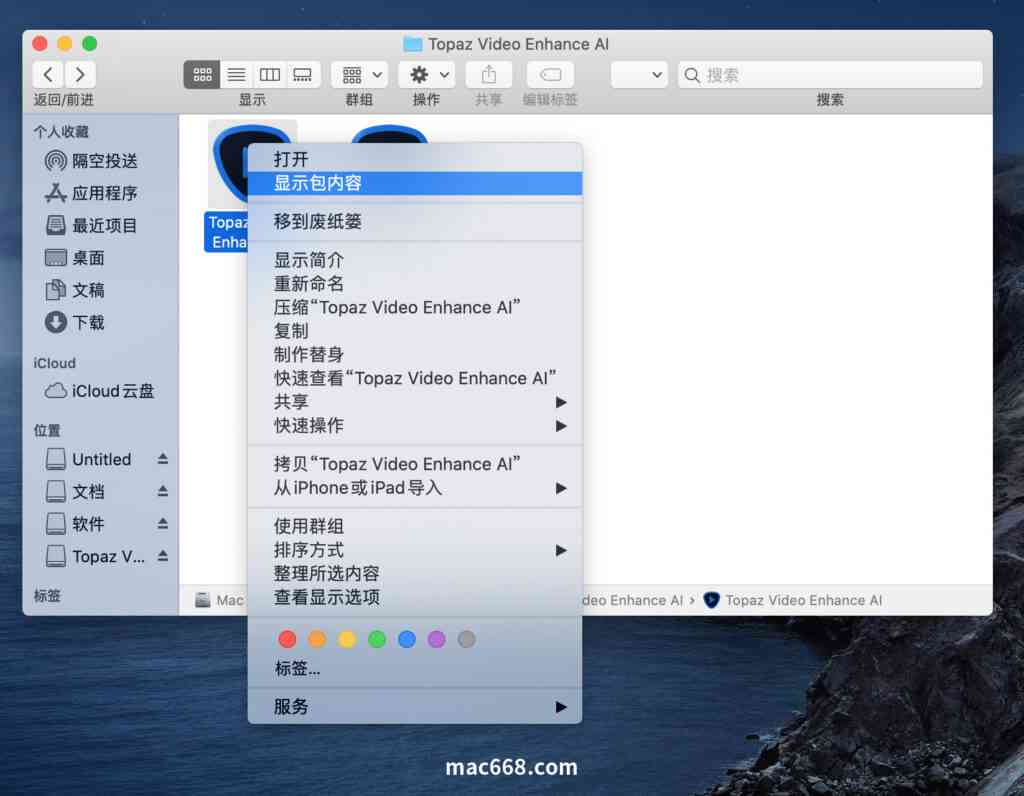Expand 服务 submenu

tap(415, 707)
